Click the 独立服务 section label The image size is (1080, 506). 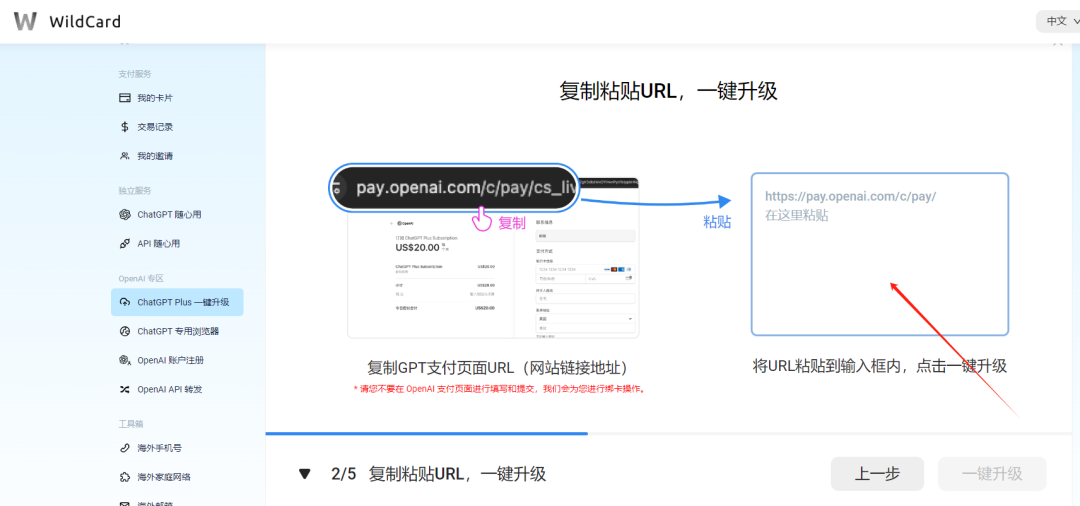[x=134, y=190]
